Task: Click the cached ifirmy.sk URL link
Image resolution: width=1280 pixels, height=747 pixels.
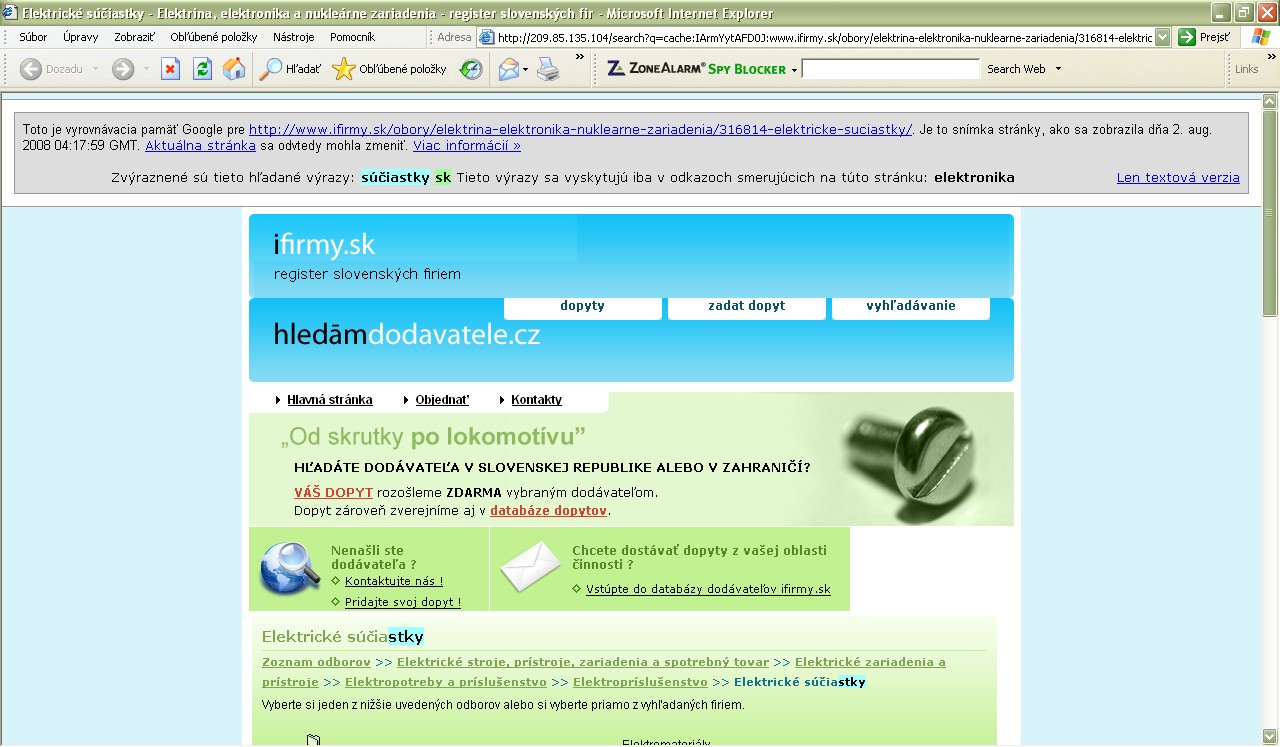Action: [580, 130]
